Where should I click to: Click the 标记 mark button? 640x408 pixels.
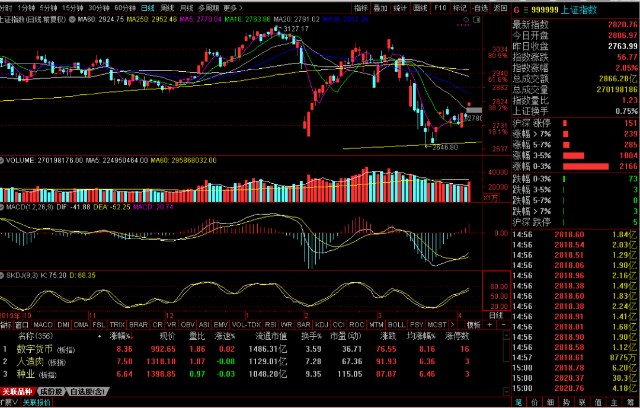[x=489, y=6]
